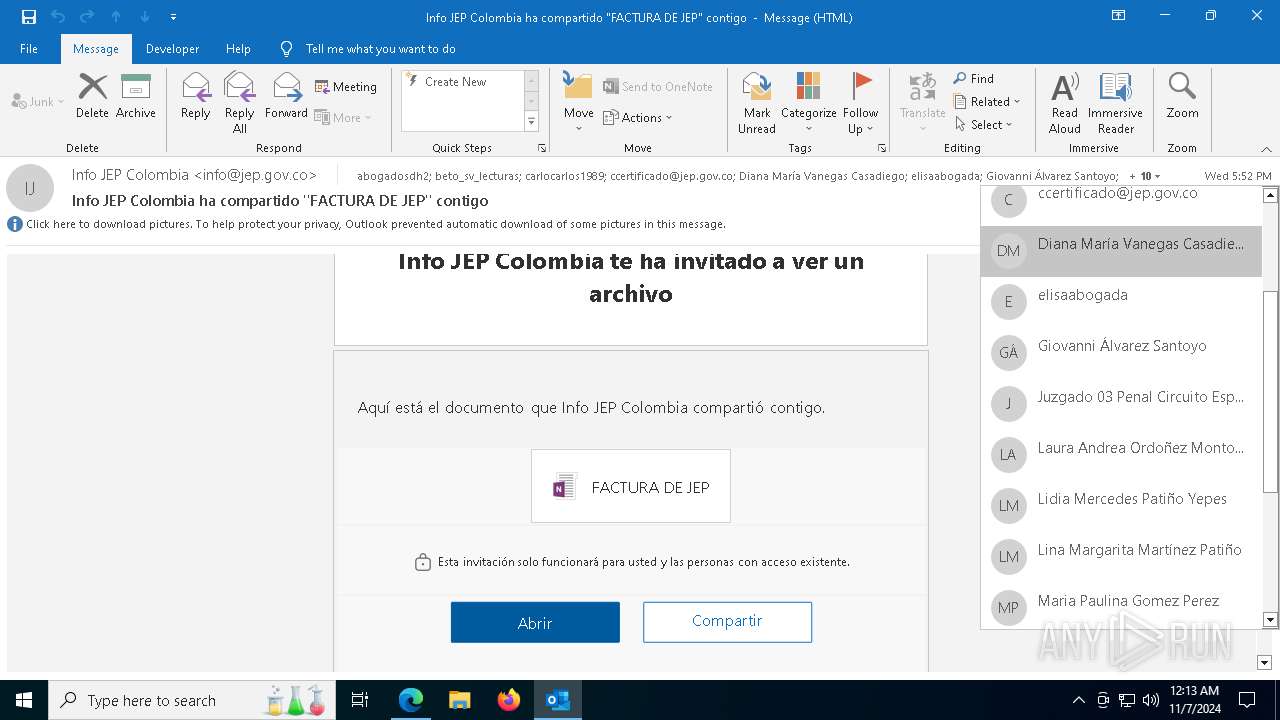Image resolution: width=1280 pixels, height=720 pixels.
Task: Customize the Quick Access Toolbar dropdown
Action: (x=174, y=17)
